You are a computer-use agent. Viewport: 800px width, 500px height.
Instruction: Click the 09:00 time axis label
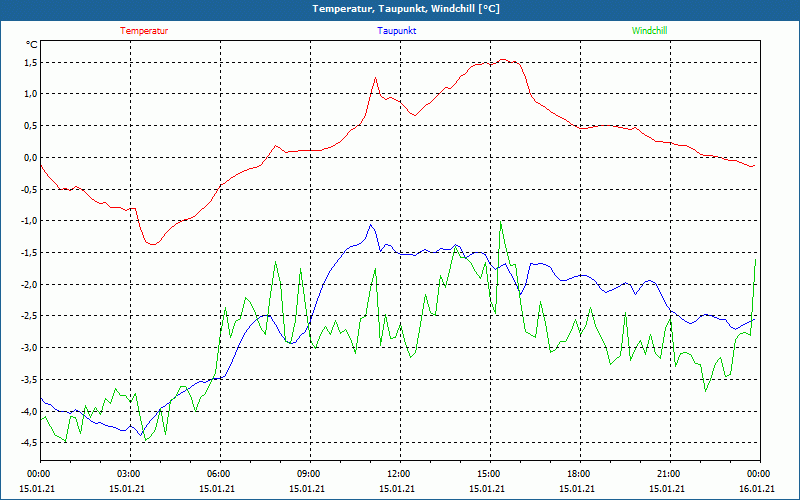point(310,473)
